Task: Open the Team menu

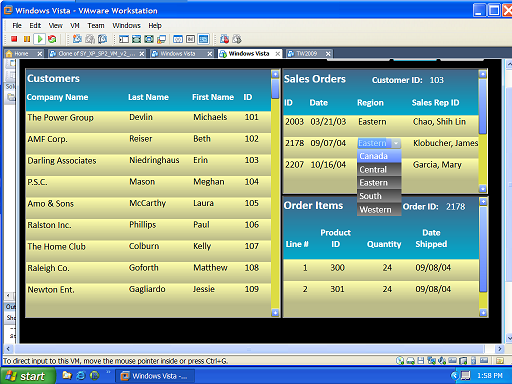Action: pos(96,25)
